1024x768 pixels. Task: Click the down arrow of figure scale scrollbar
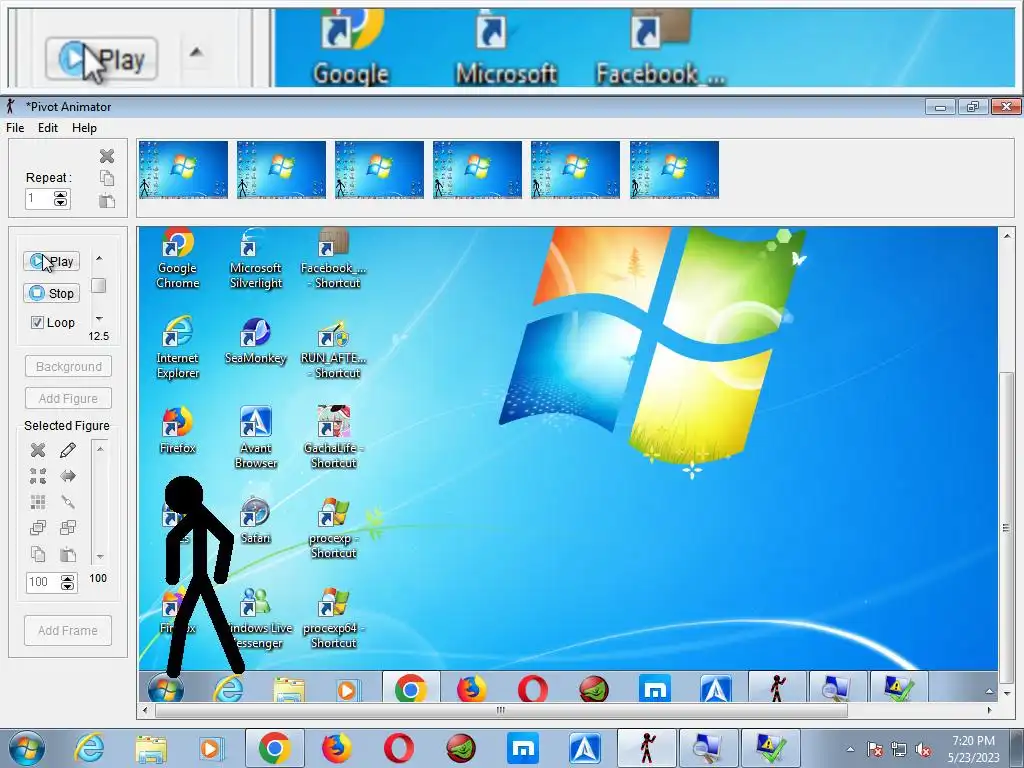100,556
